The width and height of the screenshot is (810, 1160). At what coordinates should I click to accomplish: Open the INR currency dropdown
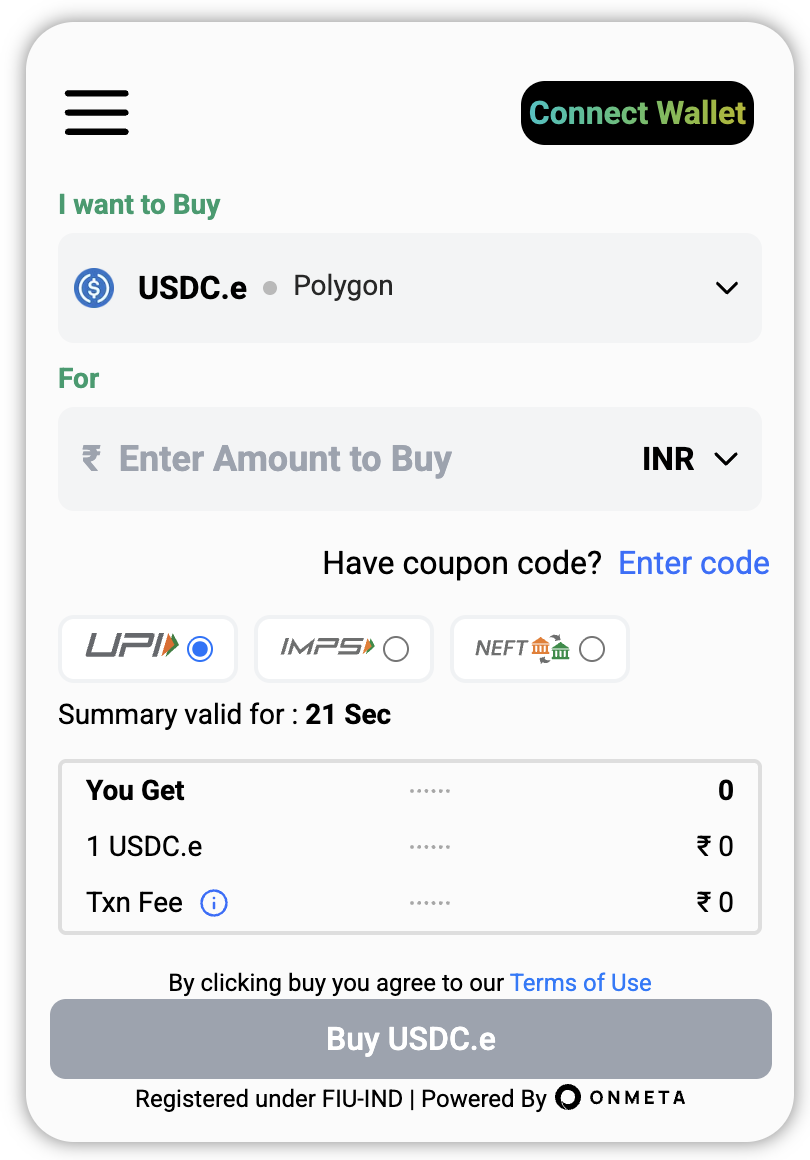pos(668,459)
